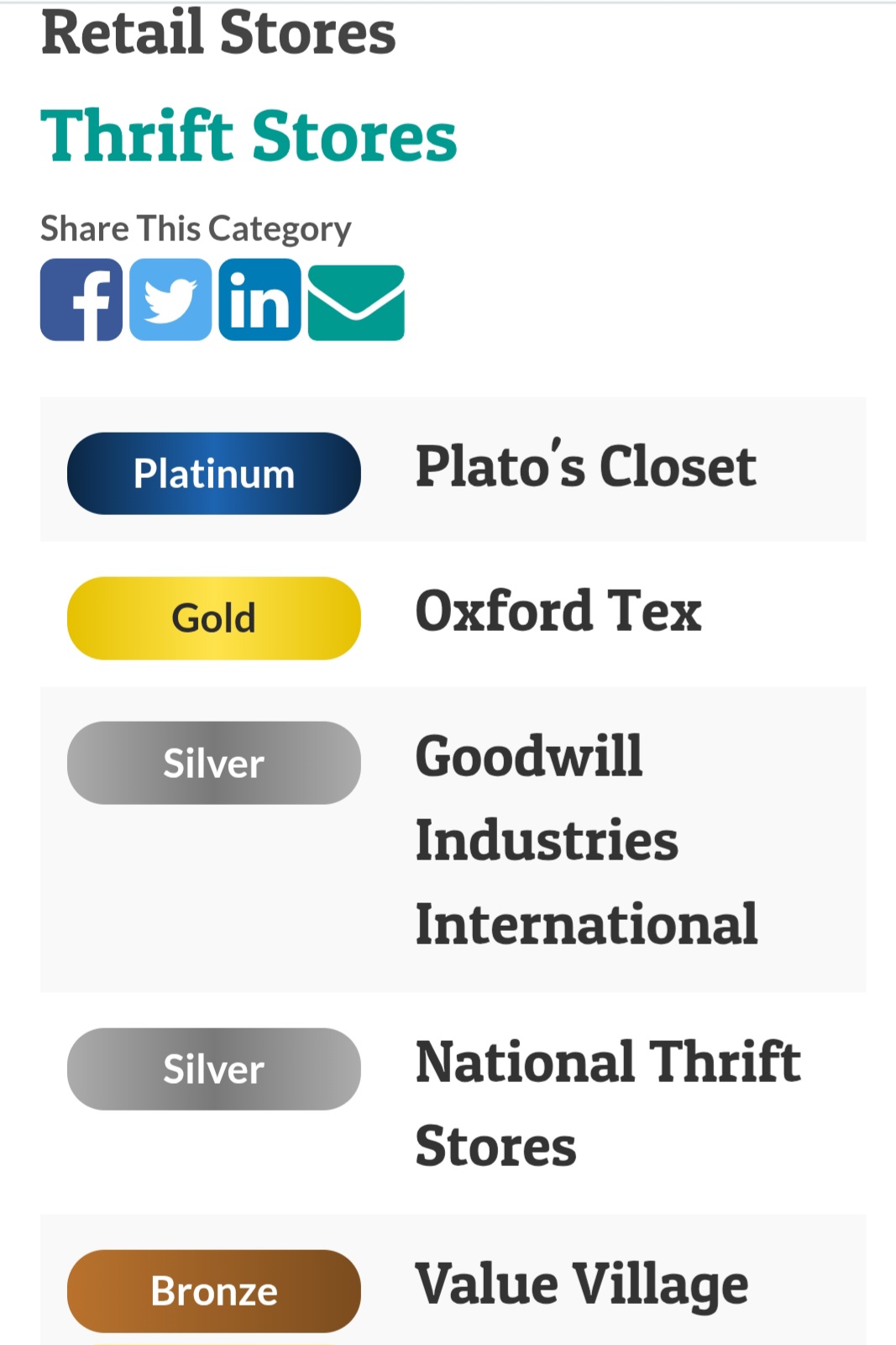Share category on Twitter
The height and width of the screenshot is (1345, 896).
tap(170, 300)
